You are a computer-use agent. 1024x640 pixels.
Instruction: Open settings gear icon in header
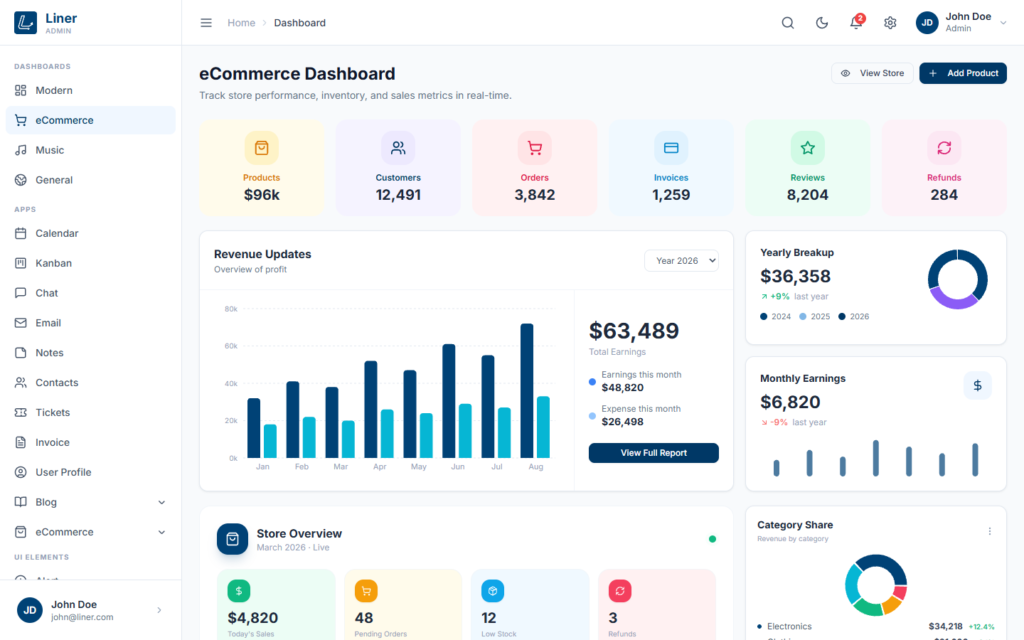click(x=889, y=23)
